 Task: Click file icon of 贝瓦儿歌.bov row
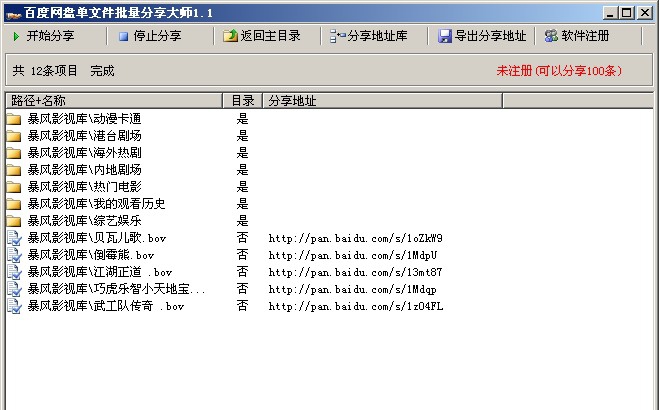[x=14, y=238]
